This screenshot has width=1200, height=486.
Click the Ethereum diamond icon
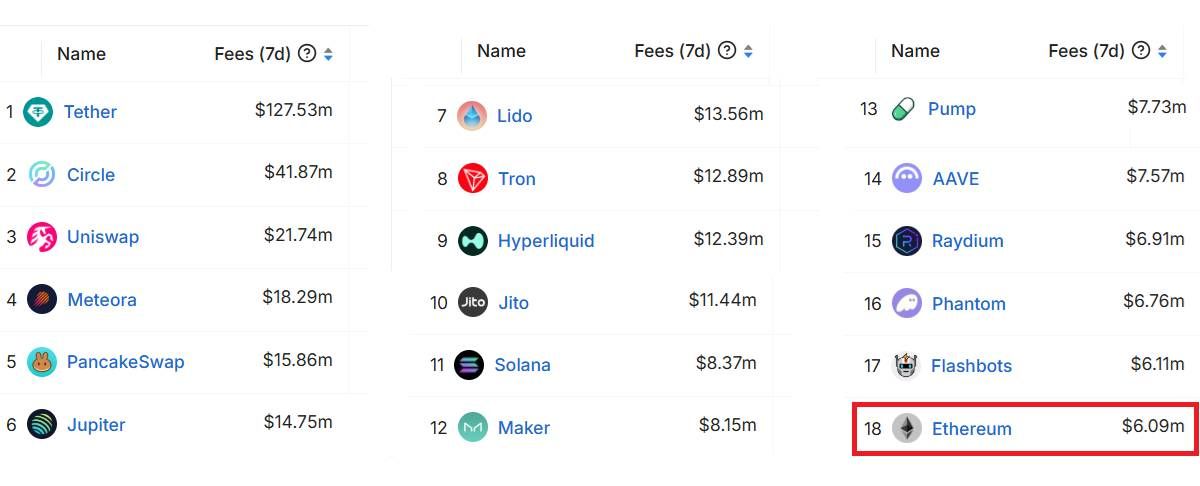[907, 428]
